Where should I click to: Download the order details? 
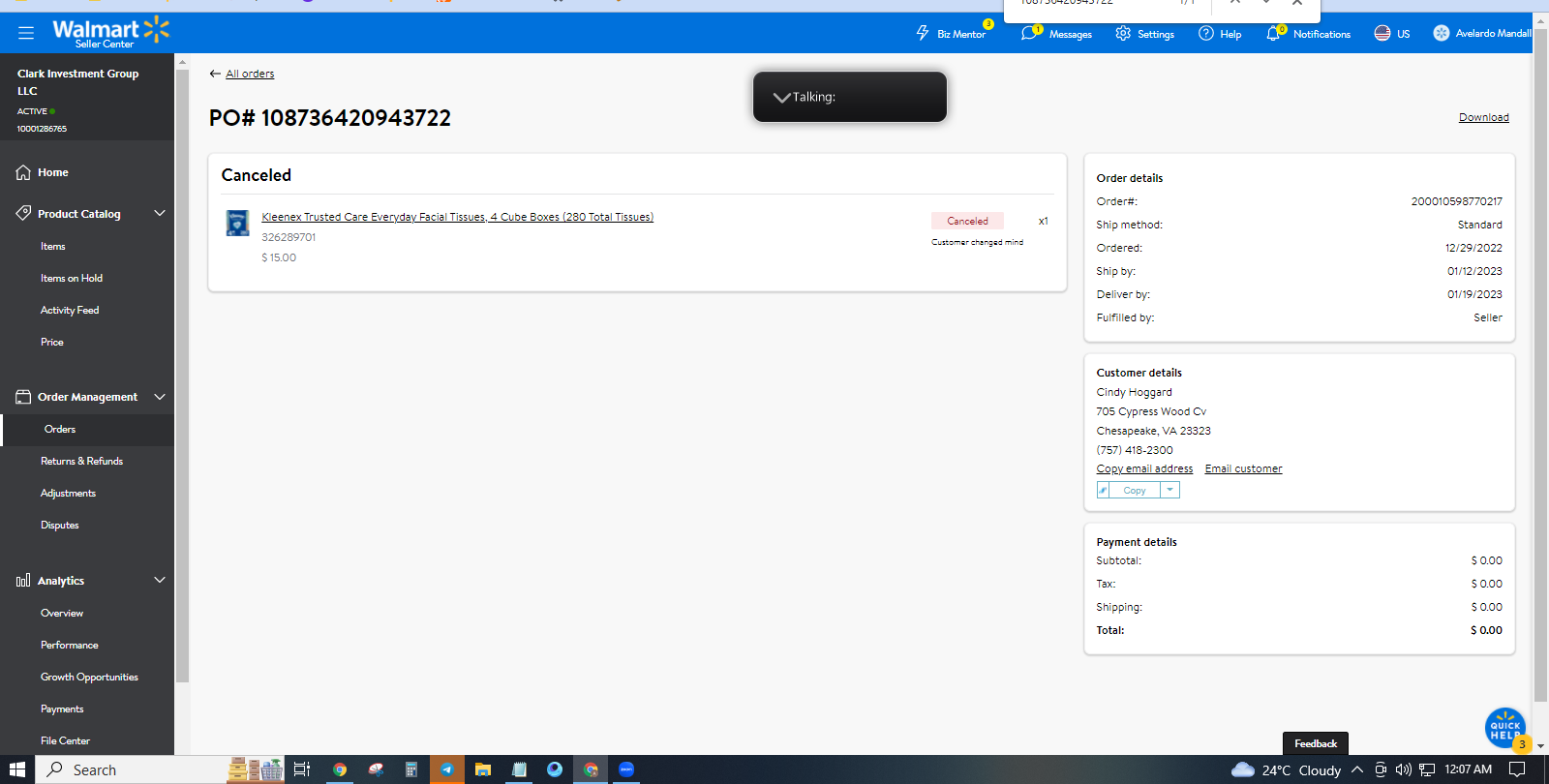[1484, 117]
